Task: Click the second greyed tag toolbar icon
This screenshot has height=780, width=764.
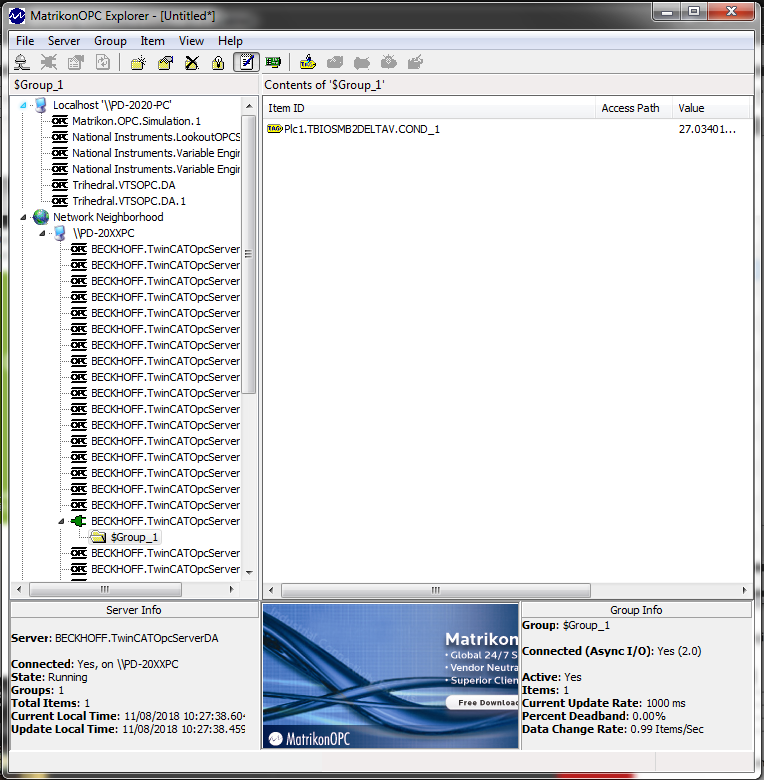Action: tap(362, 62)
